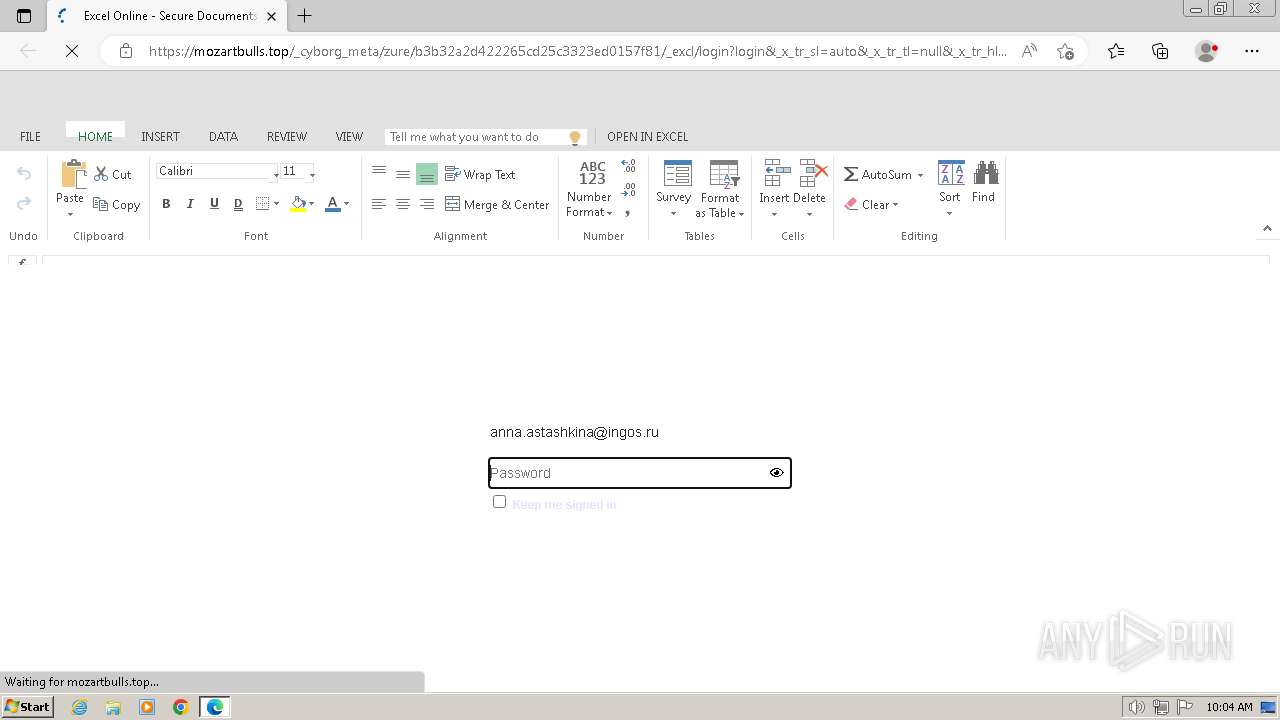Toggle Bold formatting
Screen dimensions: 1280x720
tap(166, 204)
